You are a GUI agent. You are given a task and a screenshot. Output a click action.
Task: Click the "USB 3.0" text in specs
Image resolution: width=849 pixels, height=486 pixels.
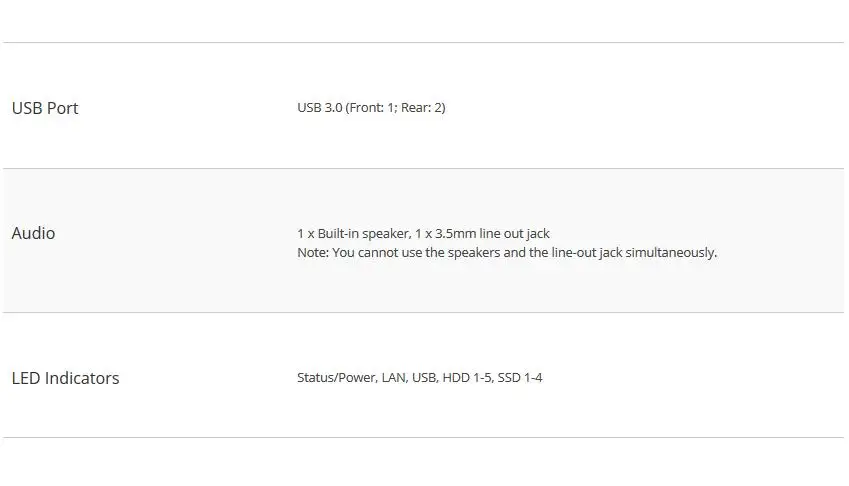[x=319, y=108]
